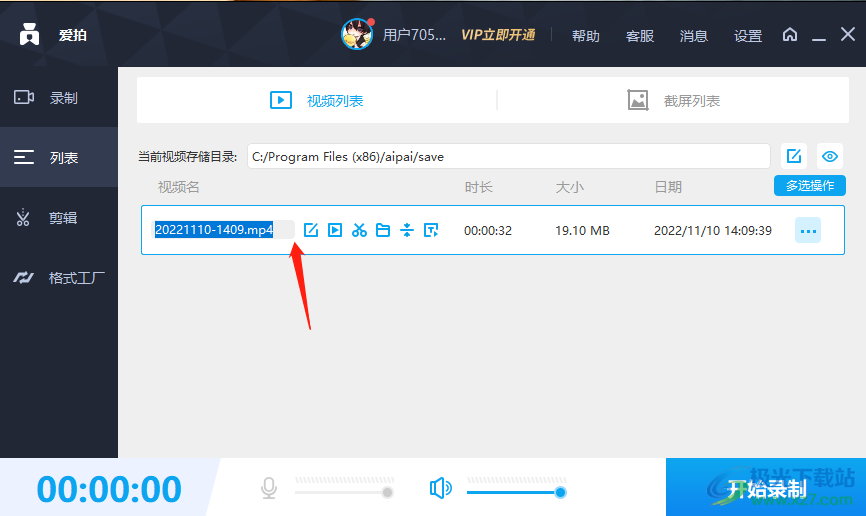Click VIP立即开通 link
Screen dimensions: 866x516
click(498, 35)
